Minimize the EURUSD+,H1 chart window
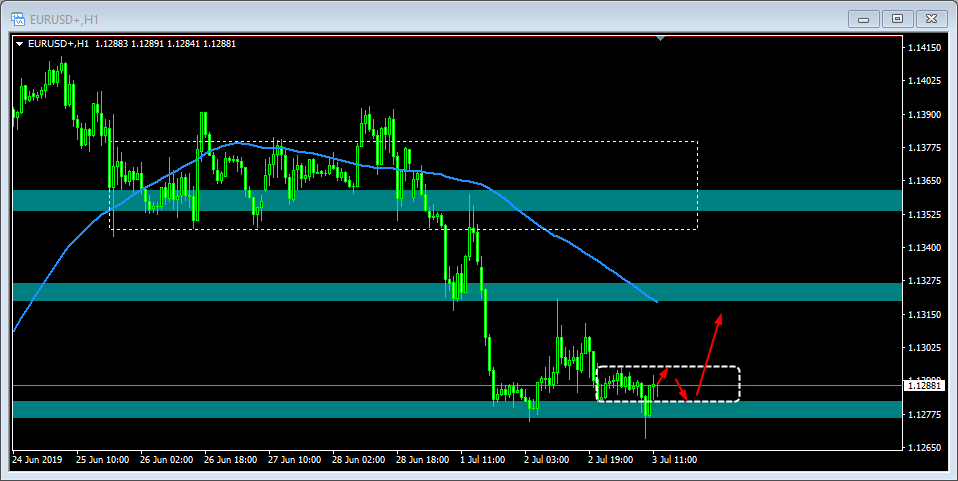Image resolution: width=958 pixels, height=481 pixels. pyautogui.click(x=863, y=18)
